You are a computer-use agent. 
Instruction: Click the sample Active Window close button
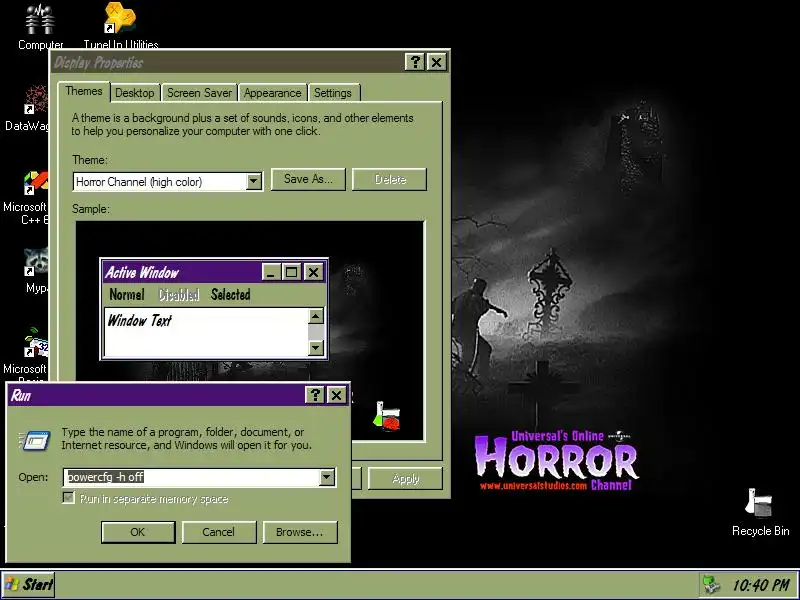click(x=313, y=272)
